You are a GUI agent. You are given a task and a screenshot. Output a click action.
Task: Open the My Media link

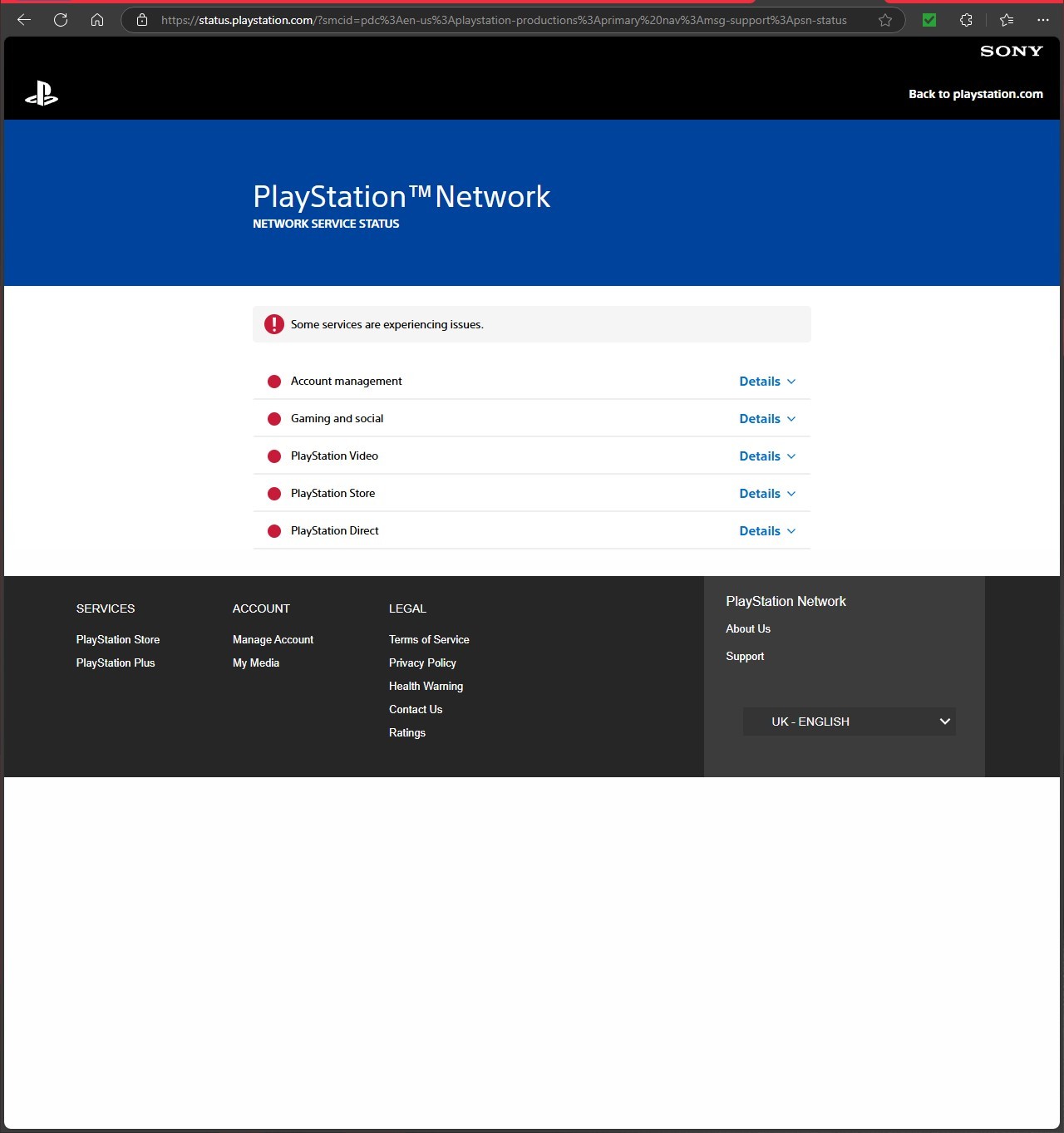256,663
